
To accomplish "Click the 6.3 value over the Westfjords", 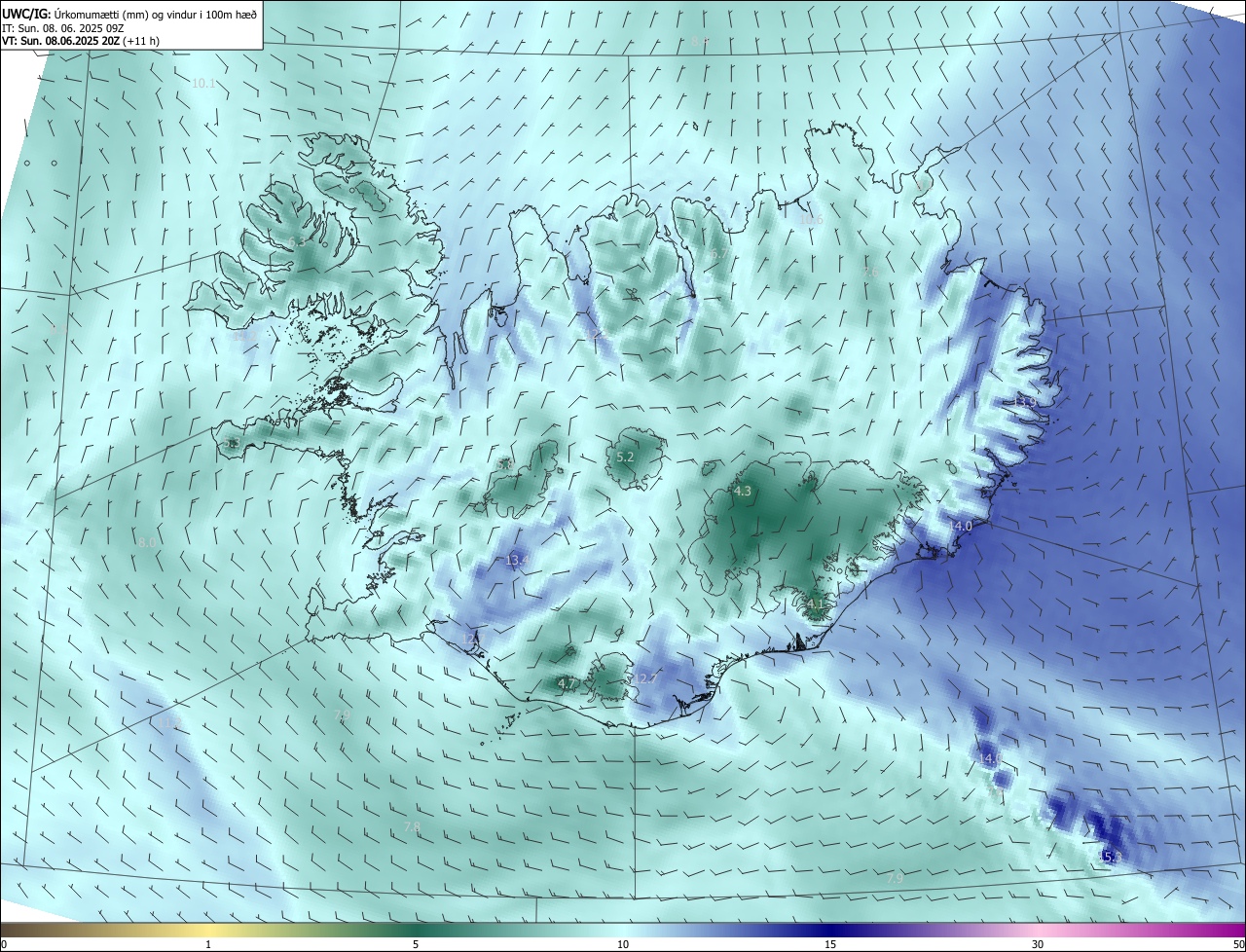I will 297,240.
